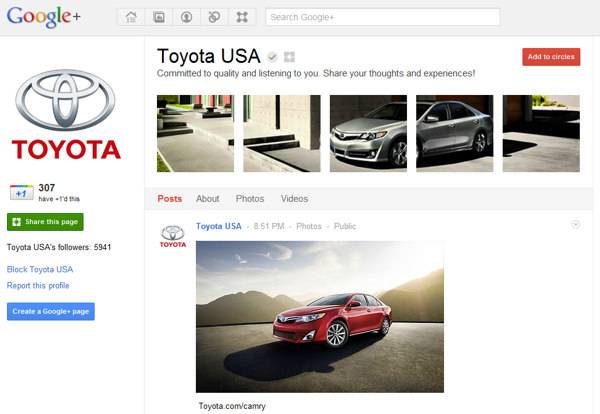Screen dimensions: 600x414
Task: Switch to the Photos tab
Action: pyautogui.click(x=250, y=199)
